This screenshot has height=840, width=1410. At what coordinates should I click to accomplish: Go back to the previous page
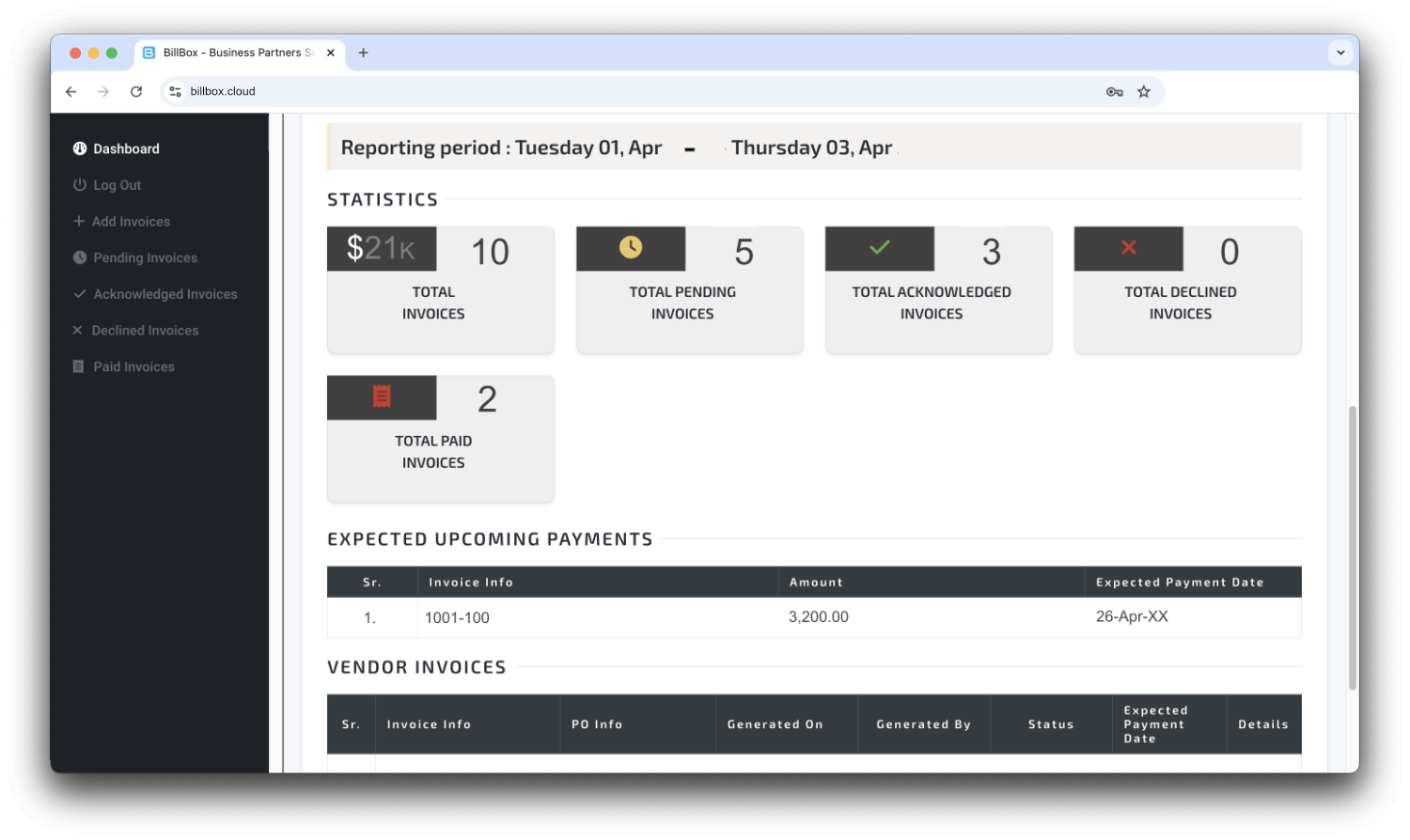(71, 92)
